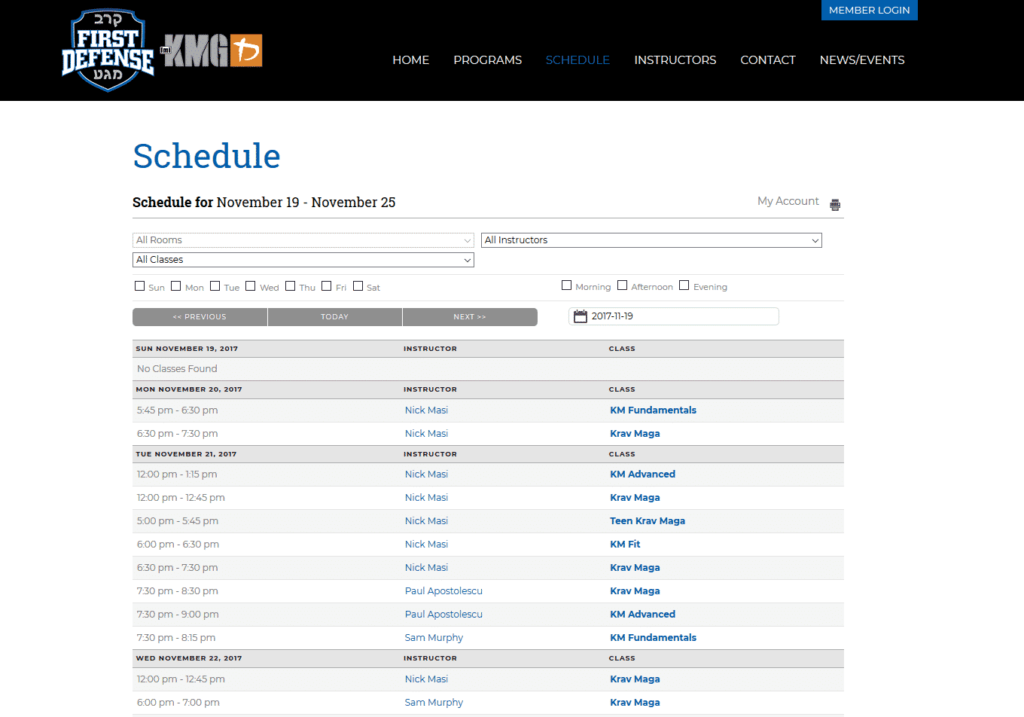Click the printer icon beside My Account
The width and height of the screenshot is (1024, 717).
[835, 204]
